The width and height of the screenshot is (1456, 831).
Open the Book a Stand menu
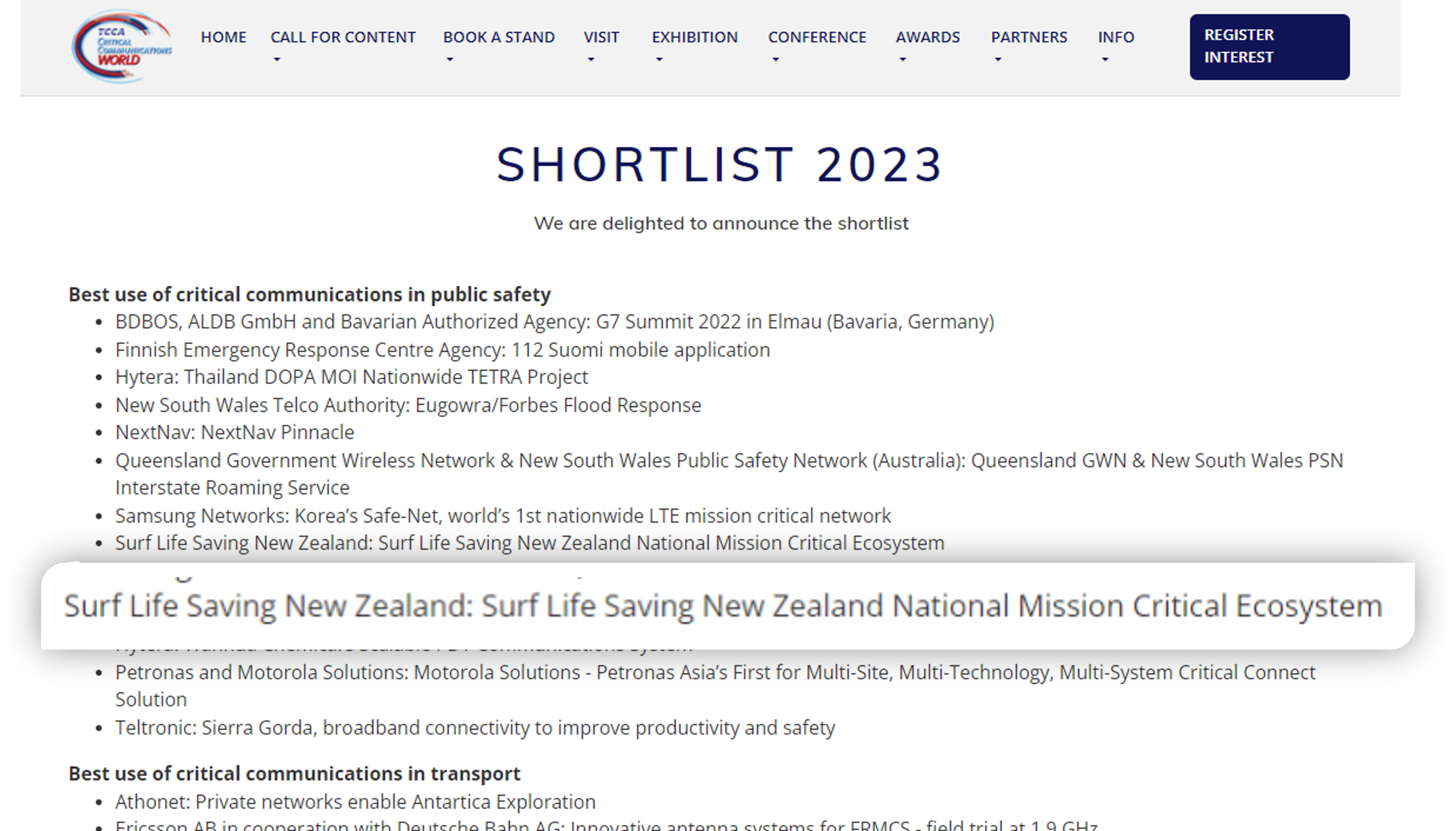(x=499, y=37)
